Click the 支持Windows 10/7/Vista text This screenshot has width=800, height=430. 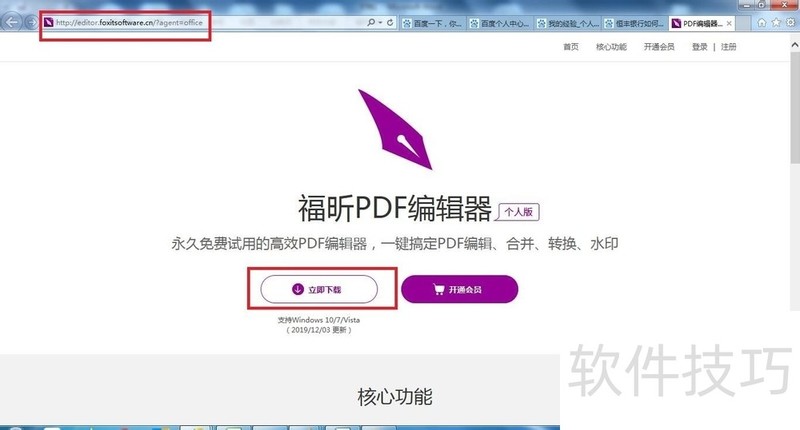(x=319, y=320)
